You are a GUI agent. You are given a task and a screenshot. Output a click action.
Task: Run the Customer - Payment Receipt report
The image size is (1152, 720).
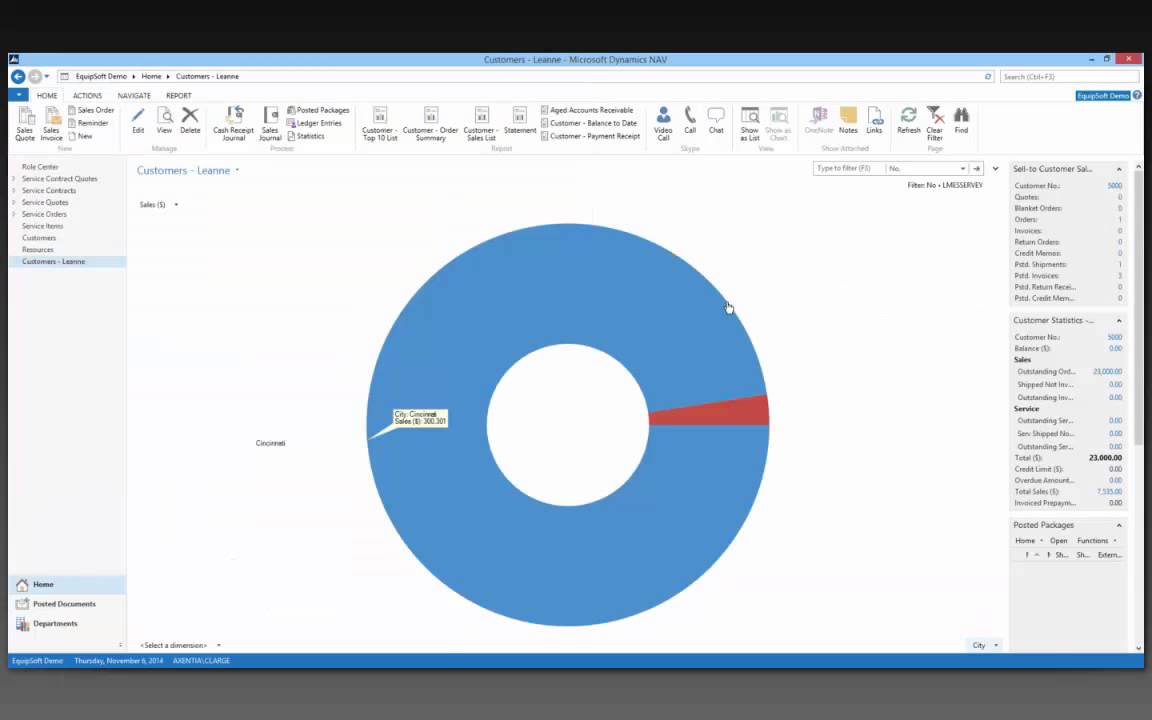pos(591,137)
